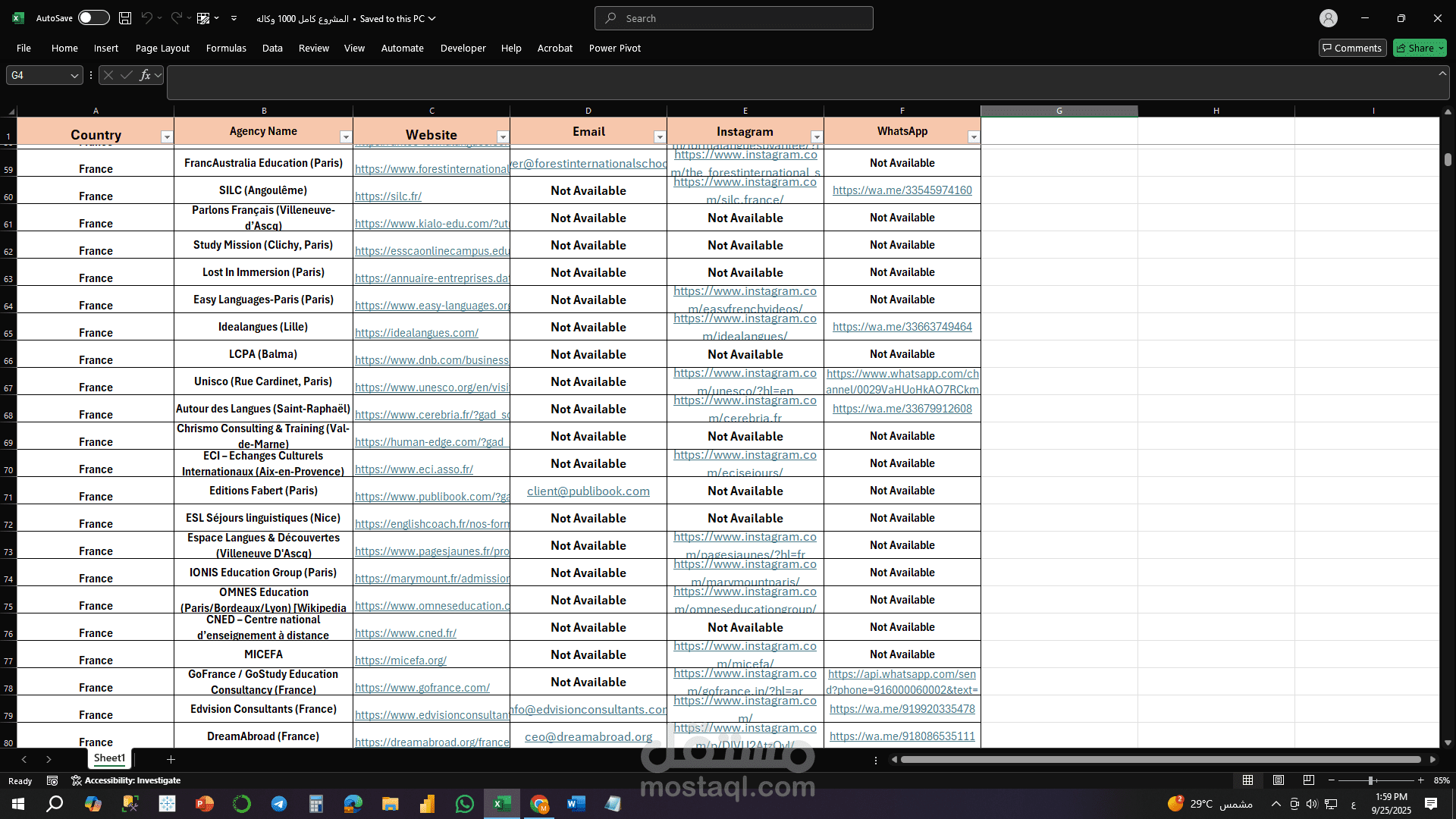Open the Email column filter dropdown
This screenshot has height=819, width=1456.
pyautogui.click(x=660, y=137)
